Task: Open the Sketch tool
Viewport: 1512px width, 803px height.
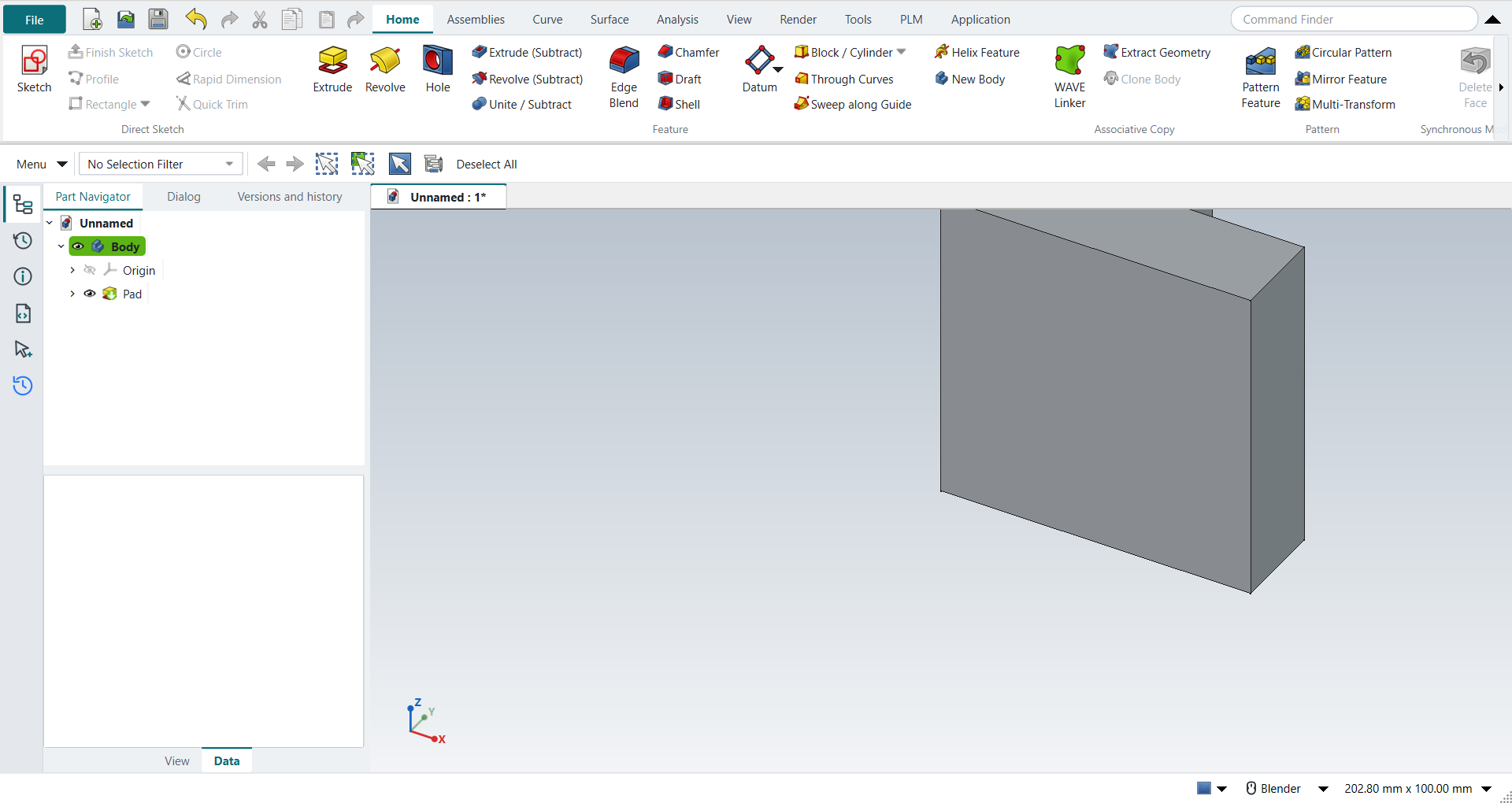Action: [34, 69]
